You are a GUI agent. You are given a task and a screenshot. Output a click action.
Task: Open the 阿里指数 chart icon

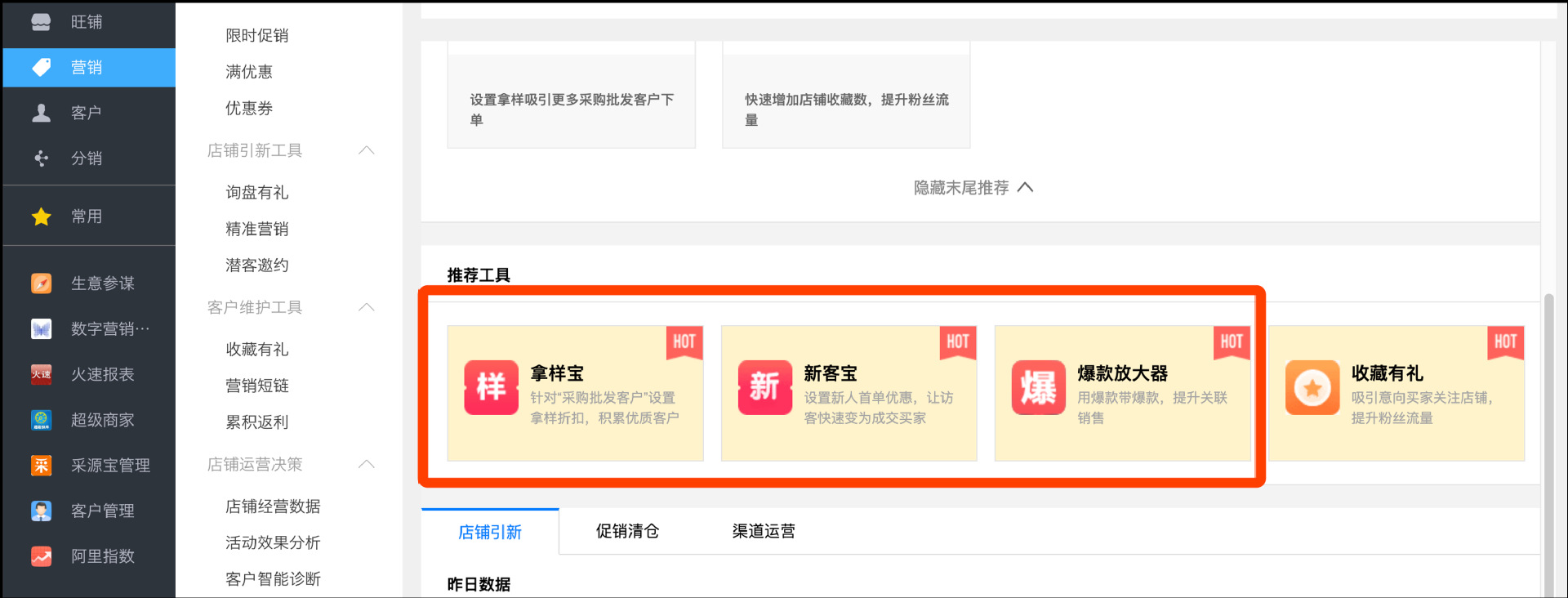pos(41,556)
